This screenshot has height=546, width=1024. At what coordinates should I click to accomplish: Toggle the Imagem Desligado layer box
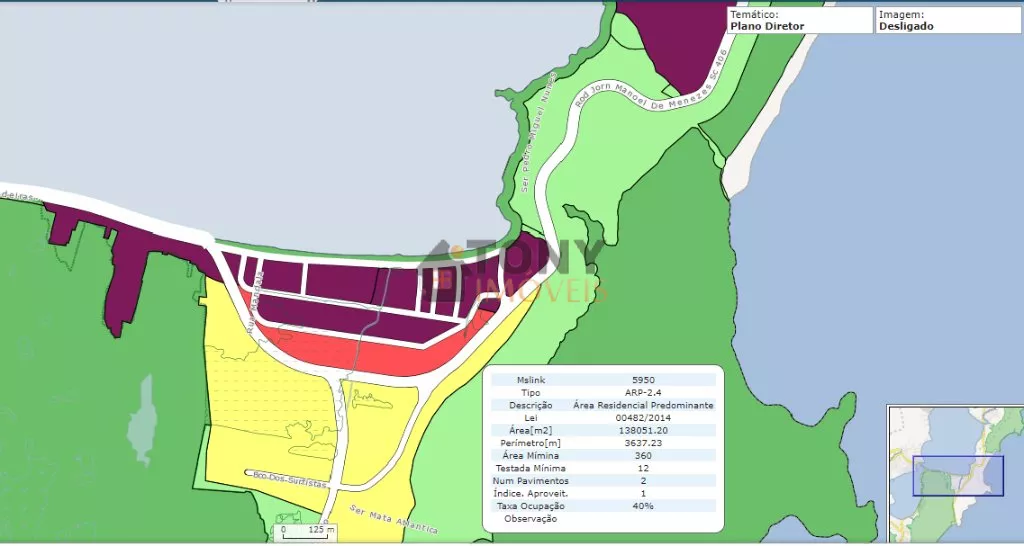click(948, 21)
